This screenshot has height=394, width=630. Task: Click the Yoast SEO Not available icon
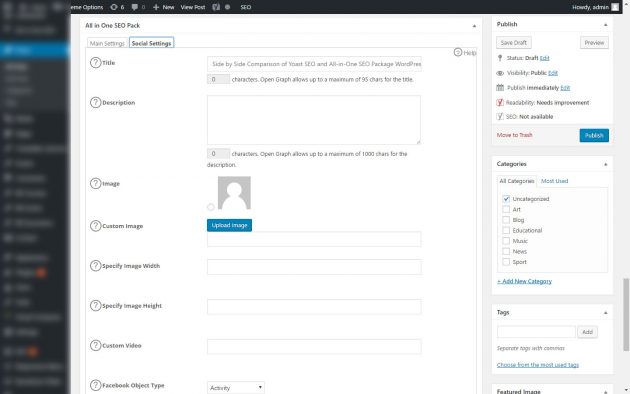(500, 116)
